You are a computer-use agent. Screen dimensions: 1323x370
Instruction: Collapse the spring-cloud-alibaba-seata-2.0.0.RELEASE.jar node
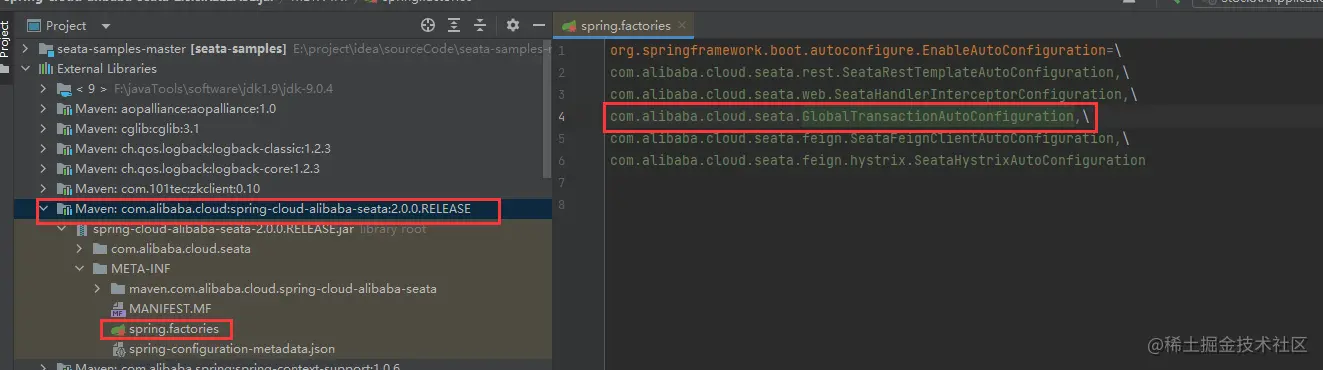62,229
